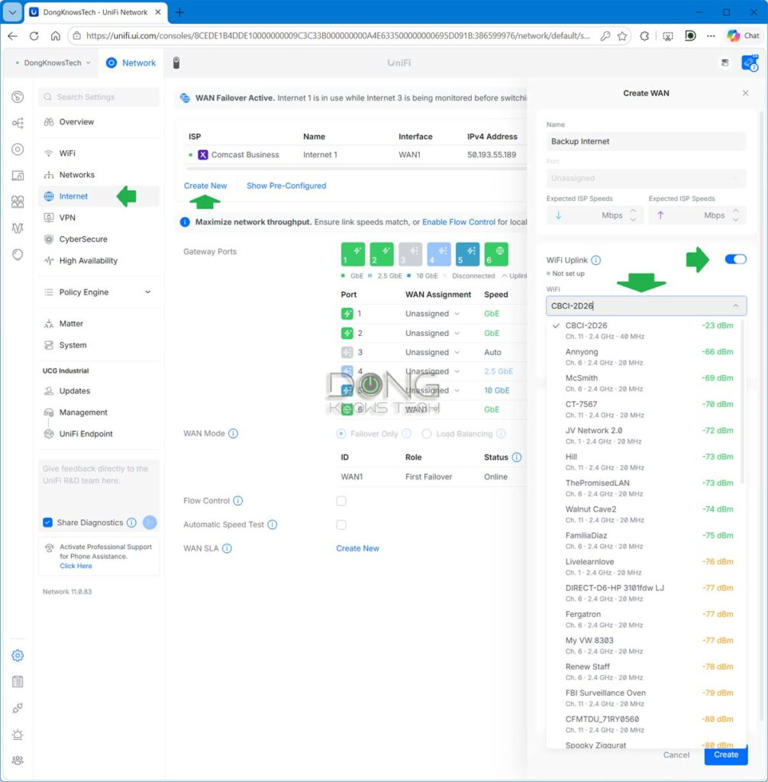Viewport: 768px width, 782px height.
Task: Select the Annyong WiFi network
Action: tap(644, 357)
